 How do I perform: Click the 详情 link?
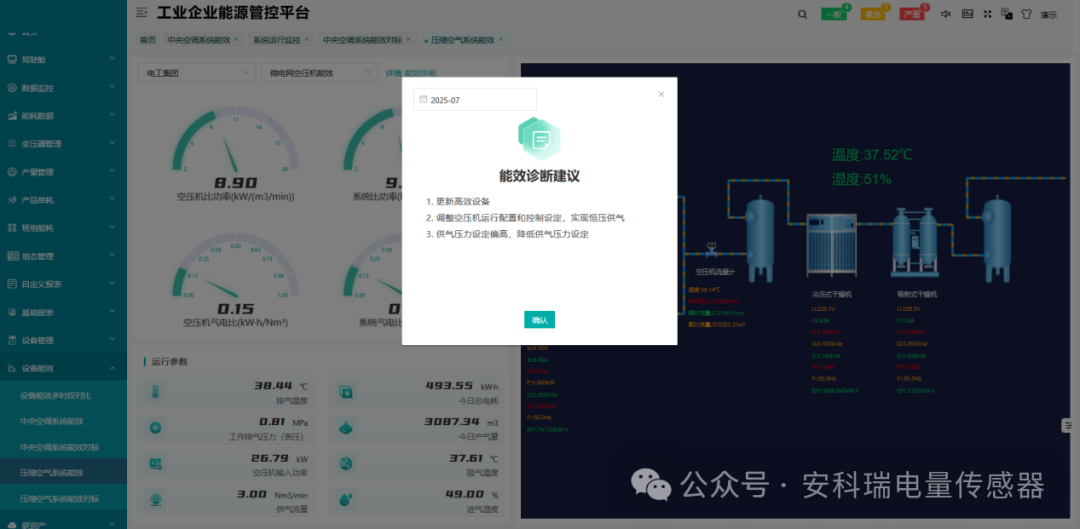coord(393,73)
